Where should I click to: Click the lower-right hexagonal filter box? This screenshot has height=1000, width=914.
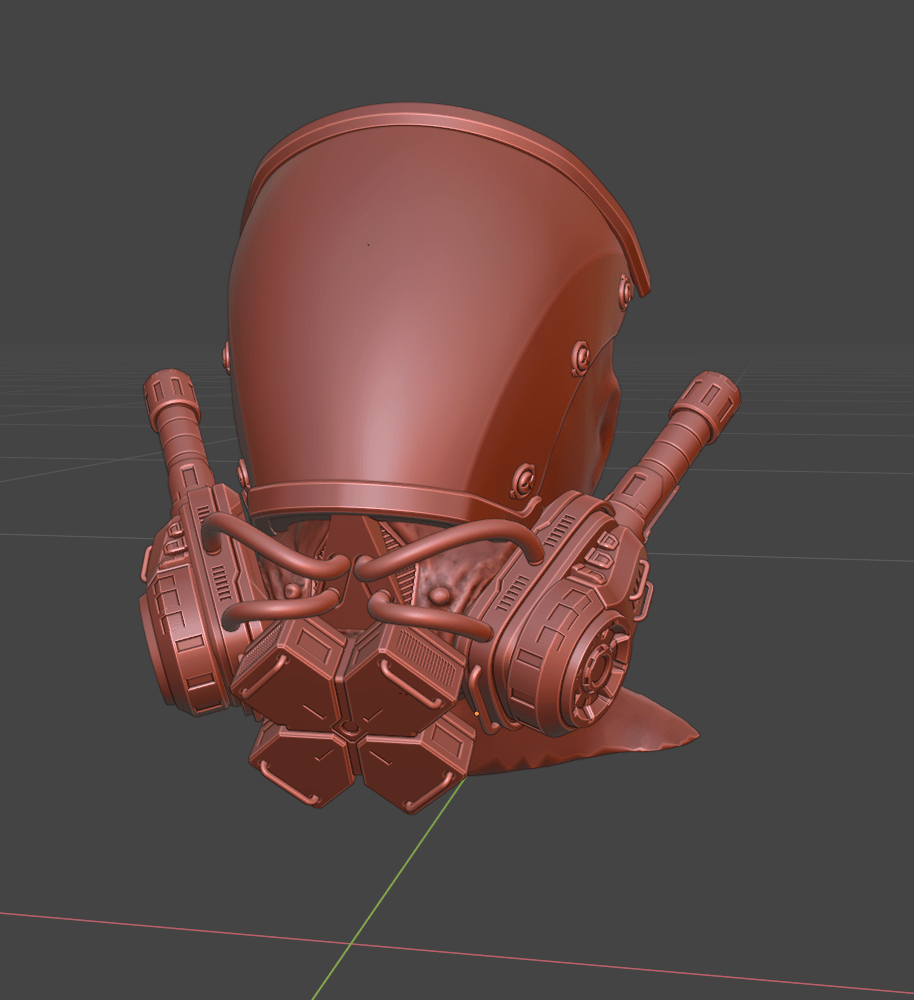tap(412, 765)
